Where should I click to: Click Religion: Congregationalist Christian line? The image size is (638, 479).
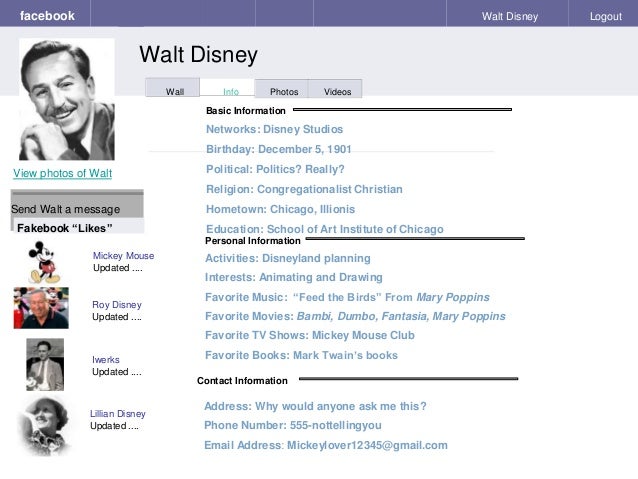click(304, 189)
